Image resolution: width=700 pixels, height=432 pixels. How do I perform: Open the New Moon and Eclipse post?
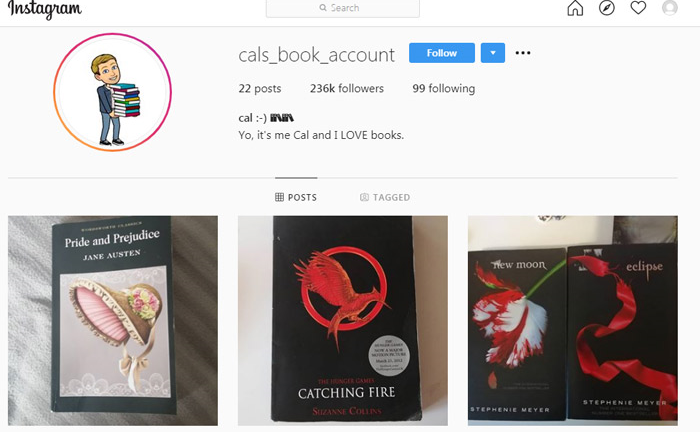click(x=573, y=321)
